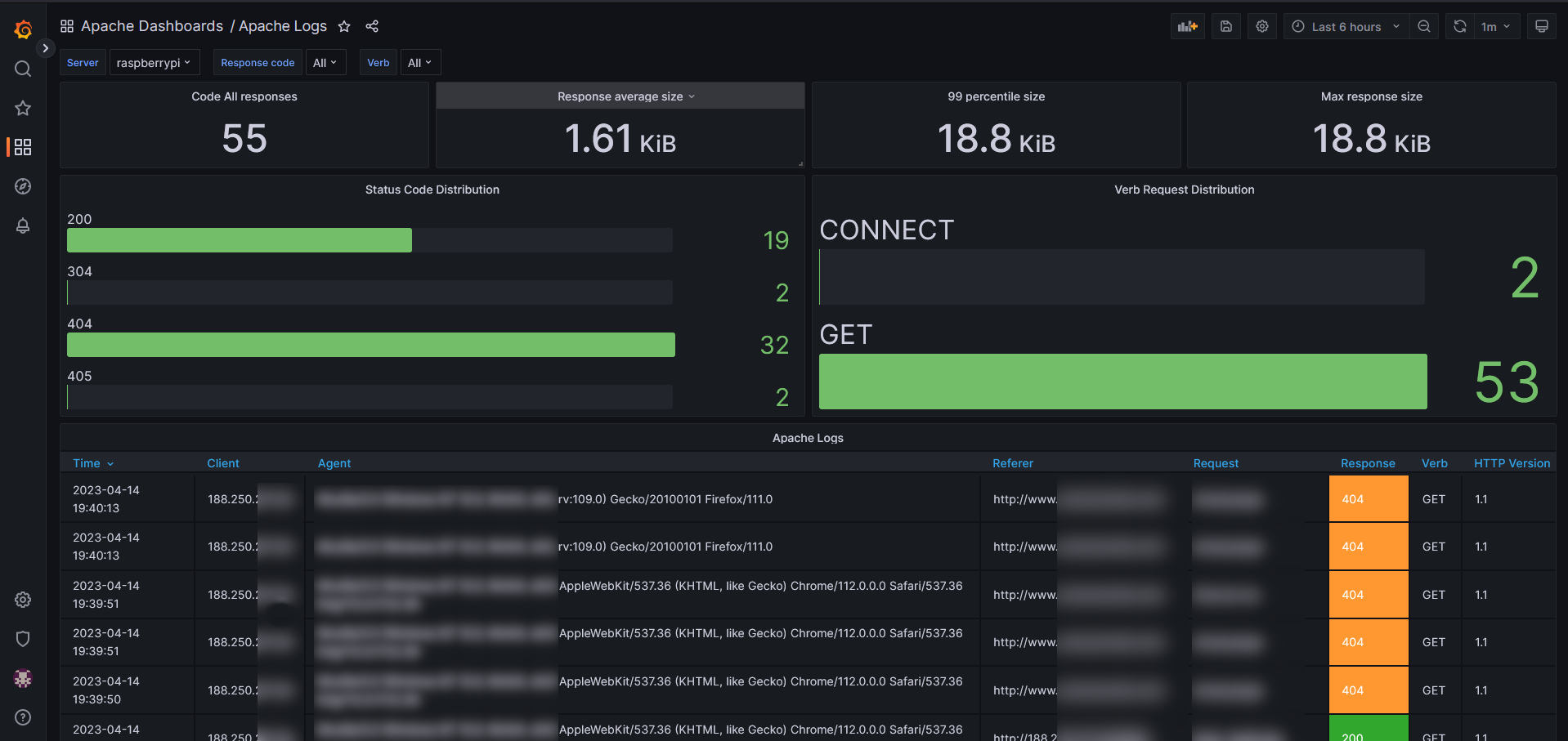This screenshot has width=1568, height=741.
Task: Share dashboard via share icon
Action: (x=372, y=27)
